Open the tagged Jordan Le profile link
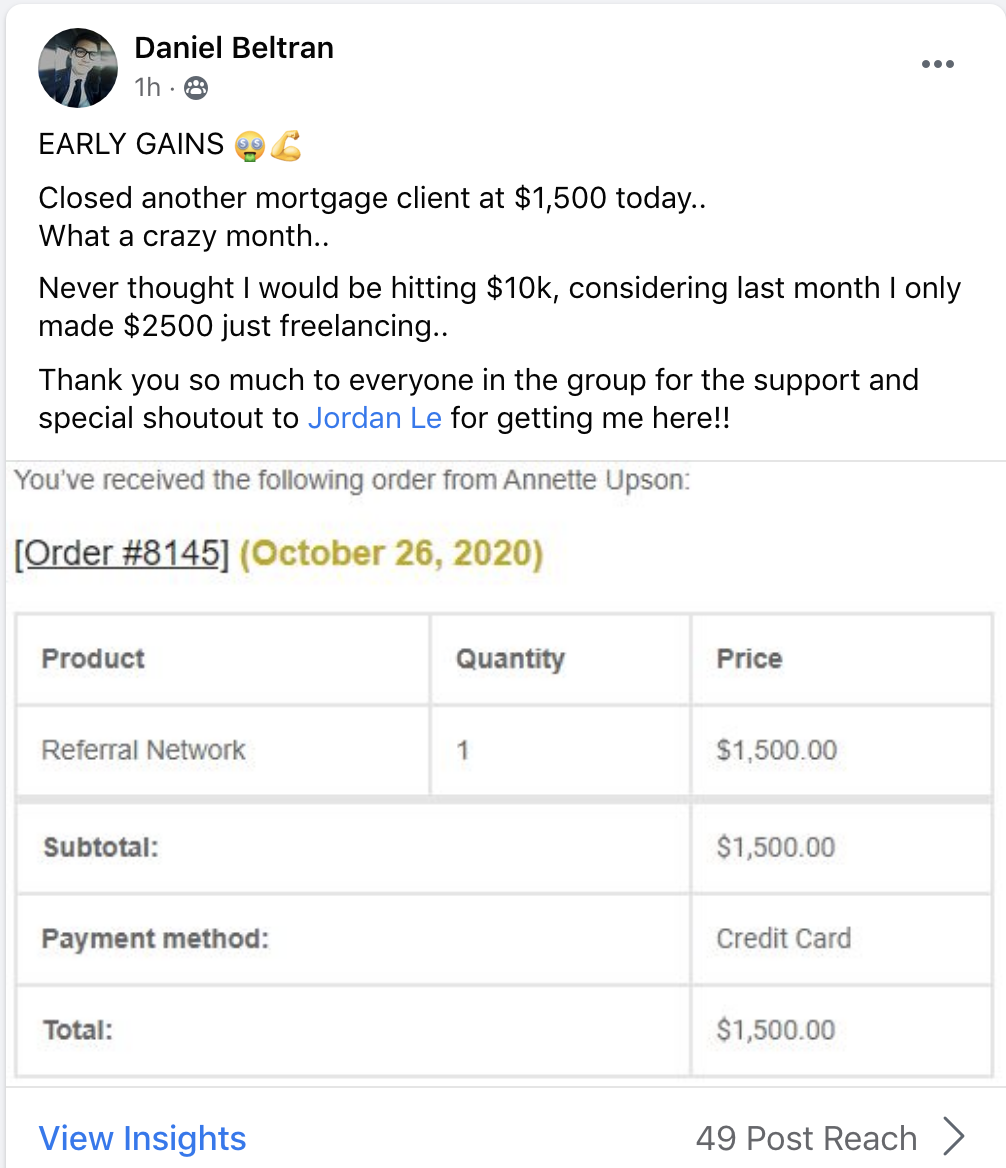 point(375,418)
